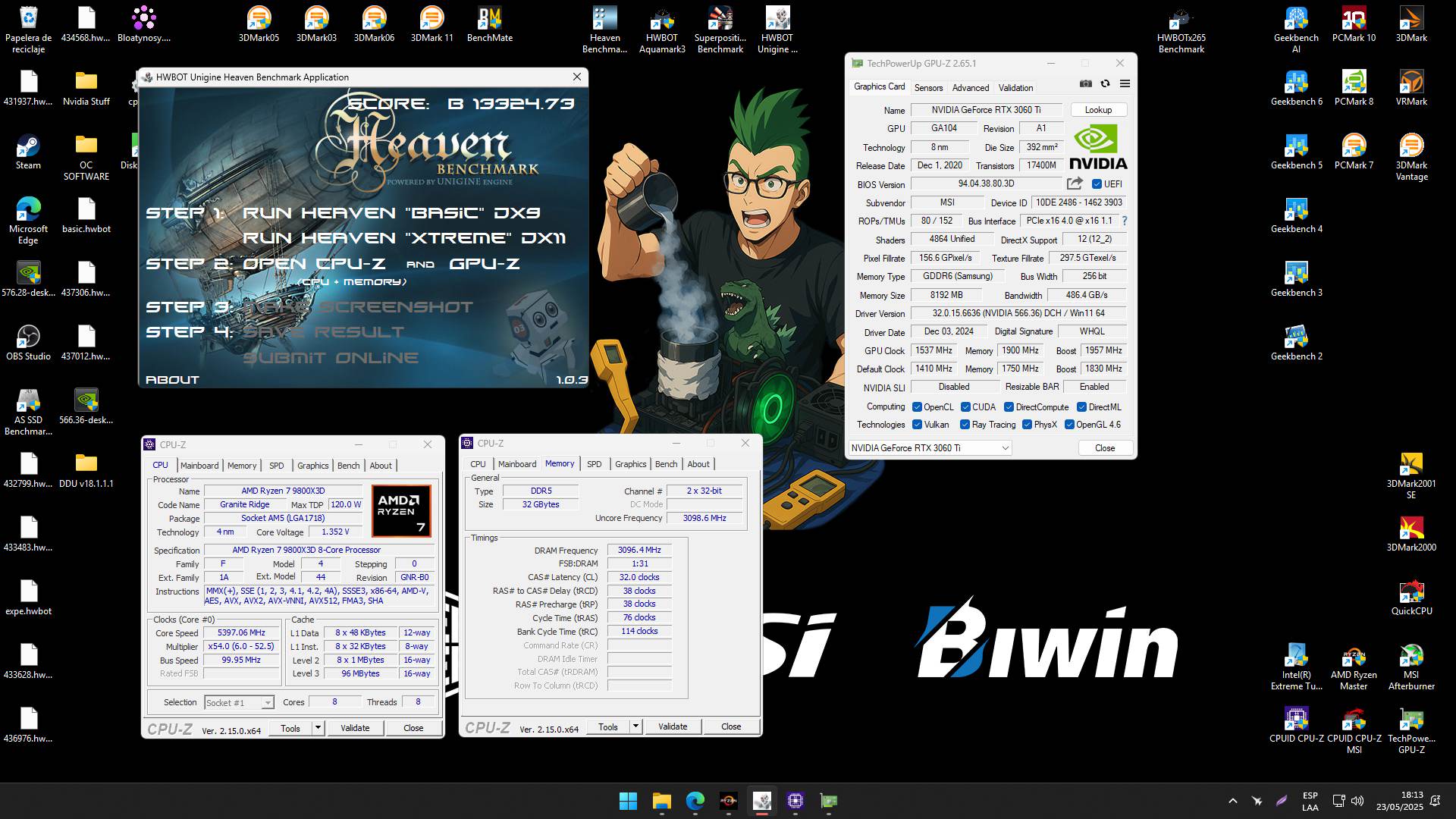The image size is (1456, 819).
Task: Open Mainboard tab in CPU-Z CPU window
Action: [199, 466]
